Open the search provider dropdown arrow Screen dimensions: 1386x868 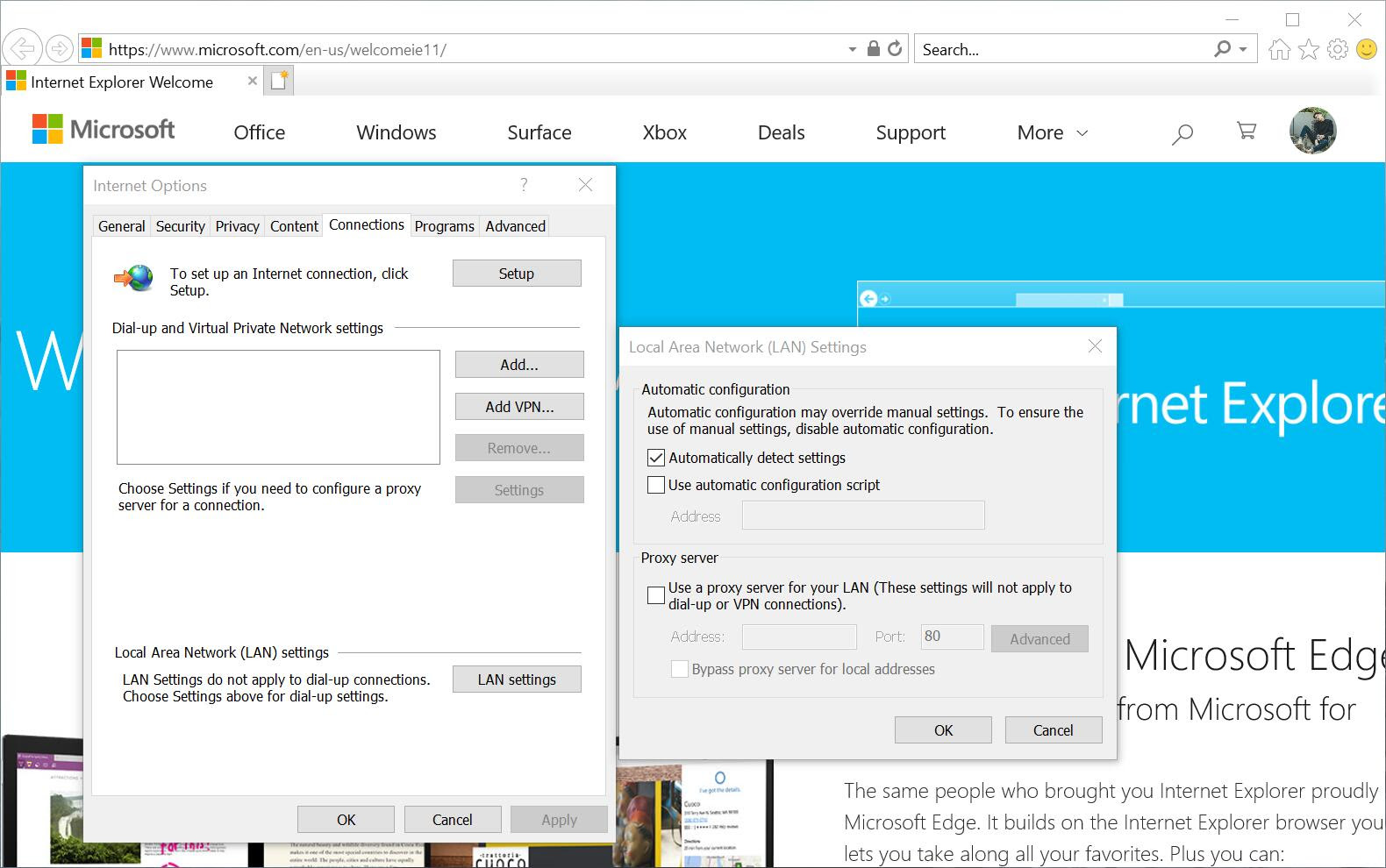(1243, 49)
